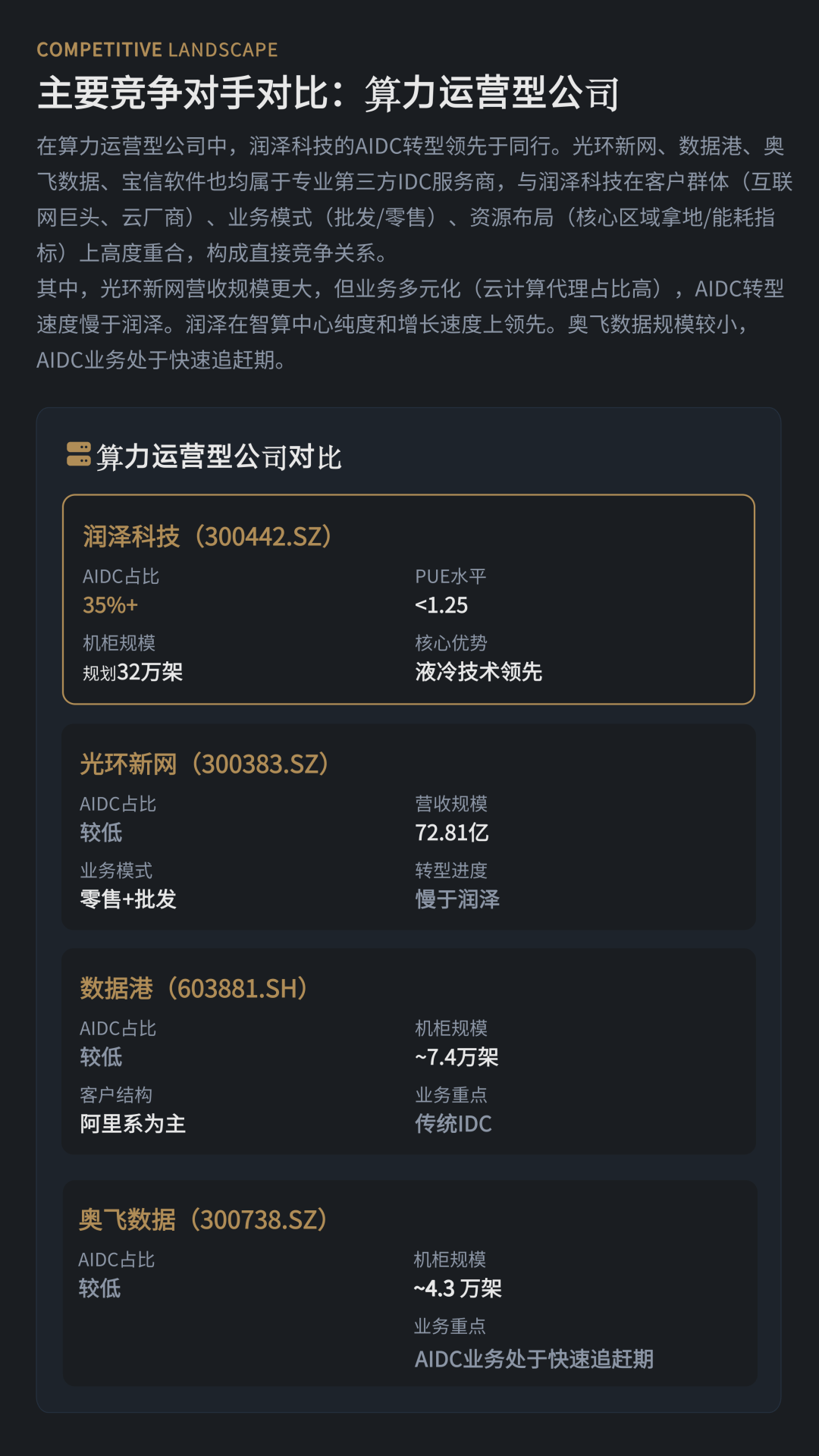Click the 传统IDC business focus value

(453, 1124)
